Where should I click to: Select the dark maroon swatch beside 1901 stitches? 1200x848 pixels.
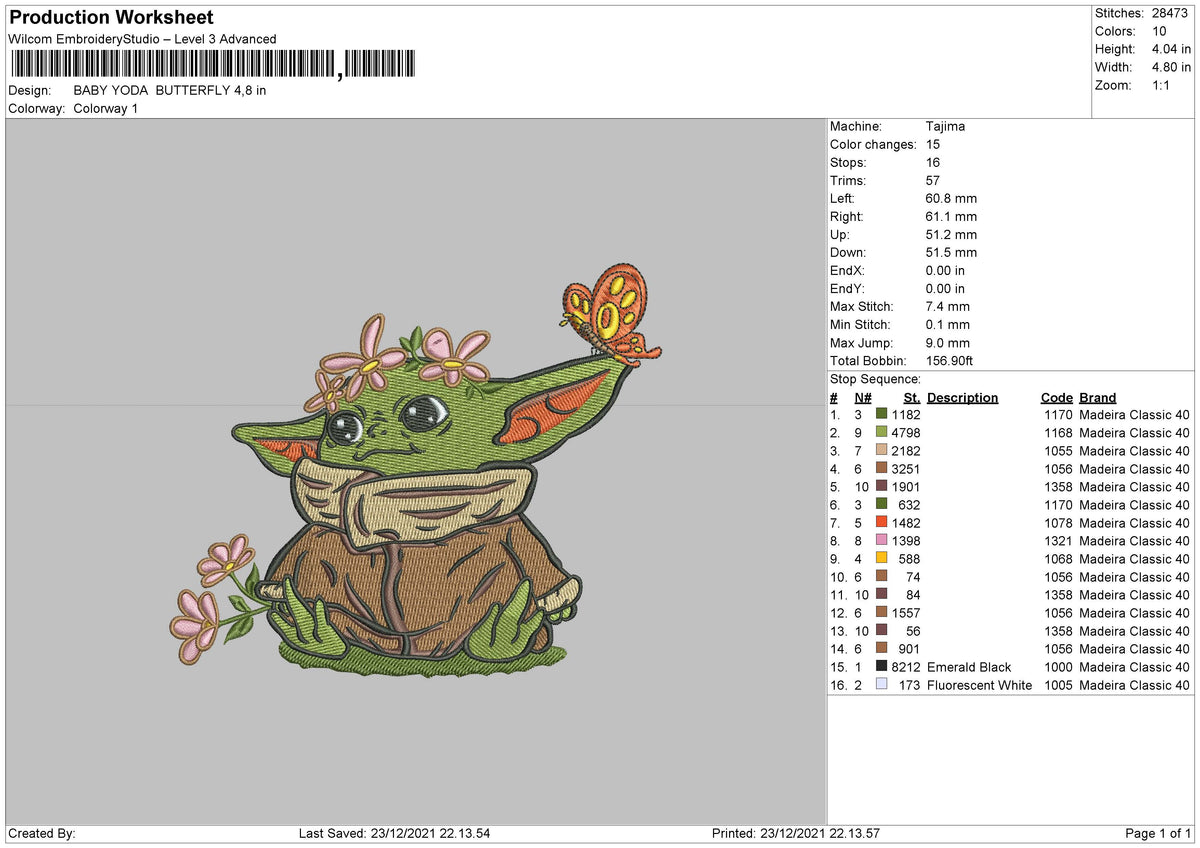tap(881, 487)
